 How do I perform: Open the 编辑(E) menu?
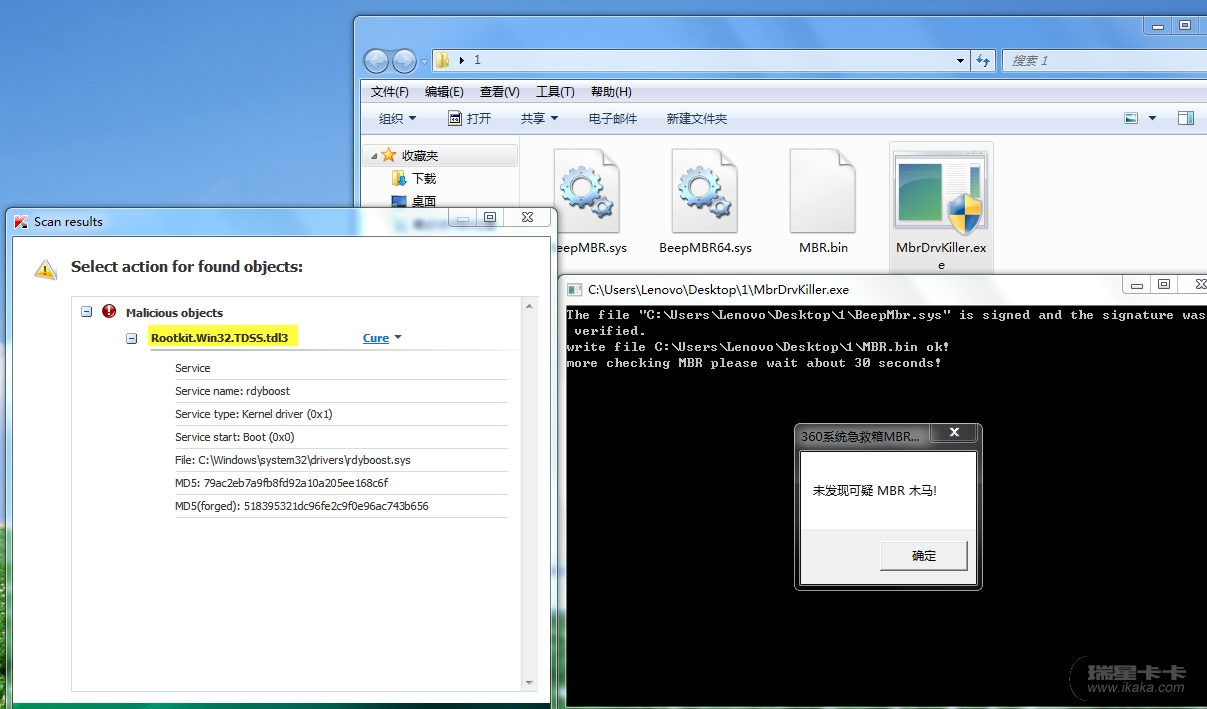444,91
